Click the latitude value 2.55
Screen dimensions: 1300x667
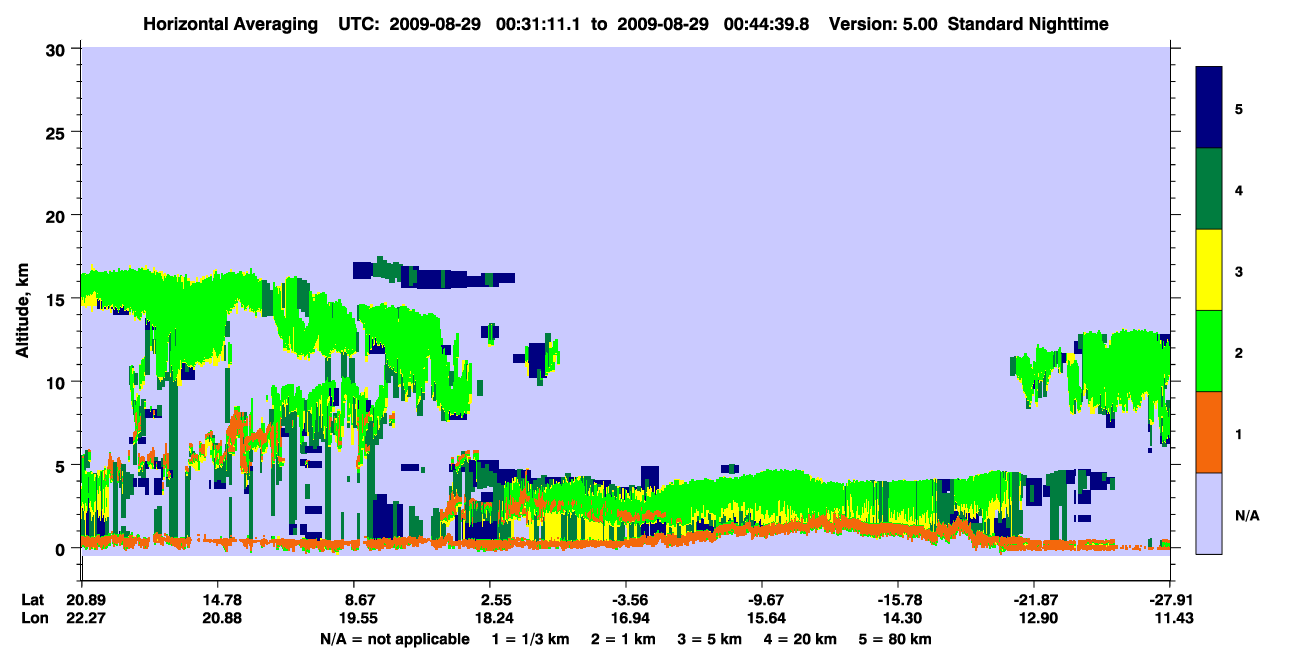coord(497,600)
